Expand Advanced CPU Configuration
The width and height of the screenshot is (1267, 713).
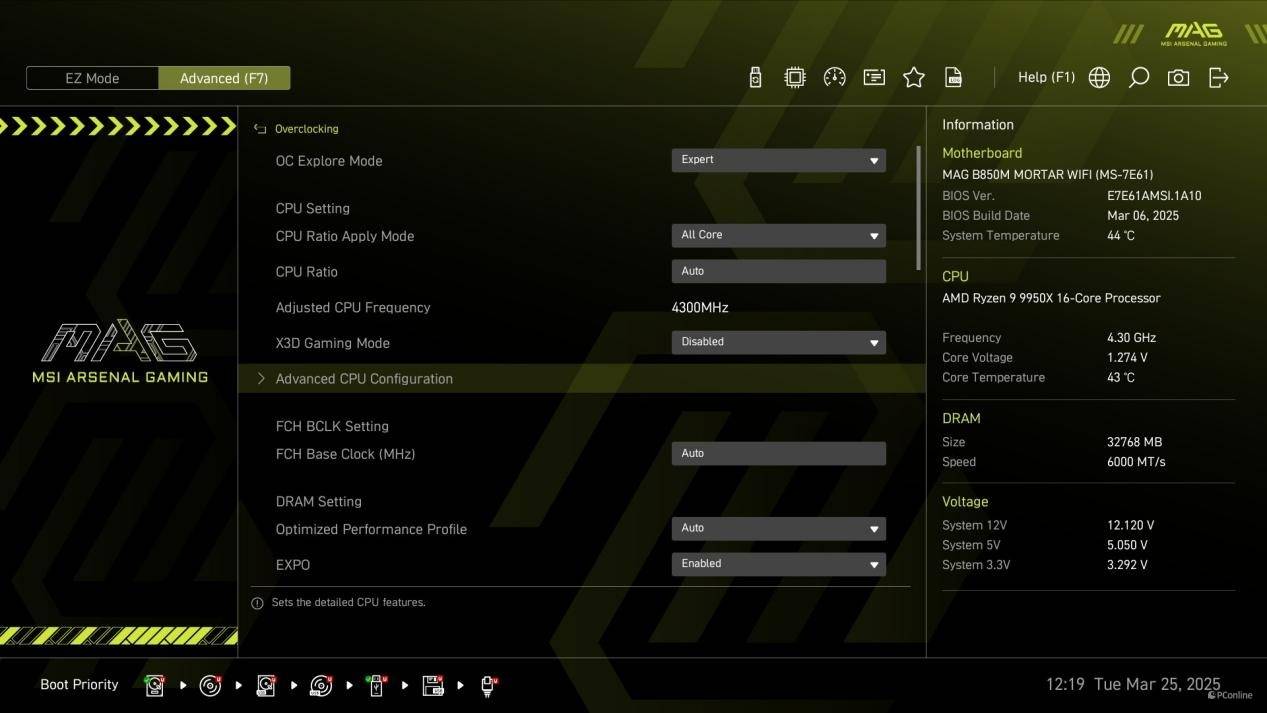[582, 379]
